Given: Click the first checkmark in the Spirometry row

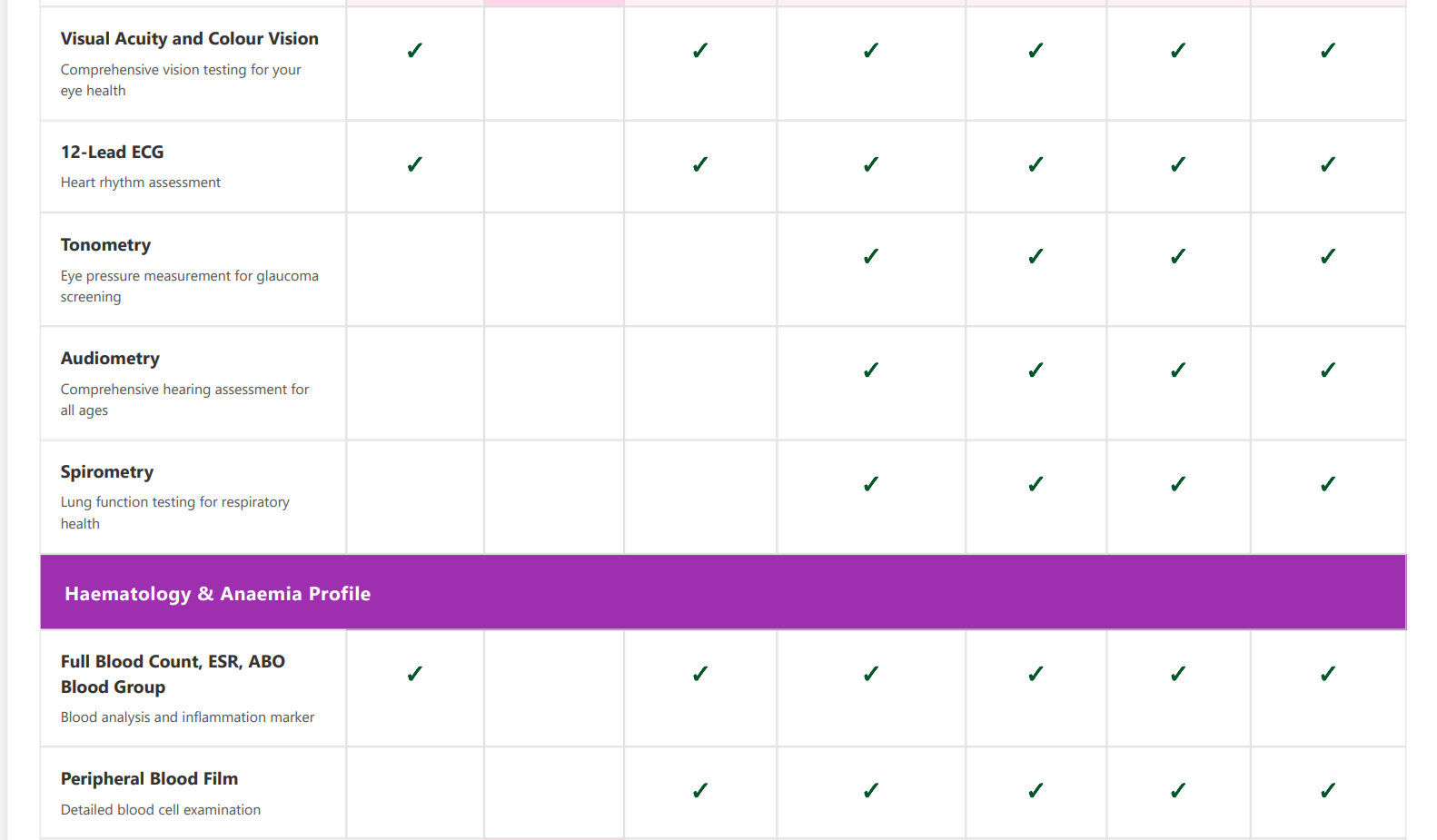Looking at the screenshot, I should click(871, 484).
